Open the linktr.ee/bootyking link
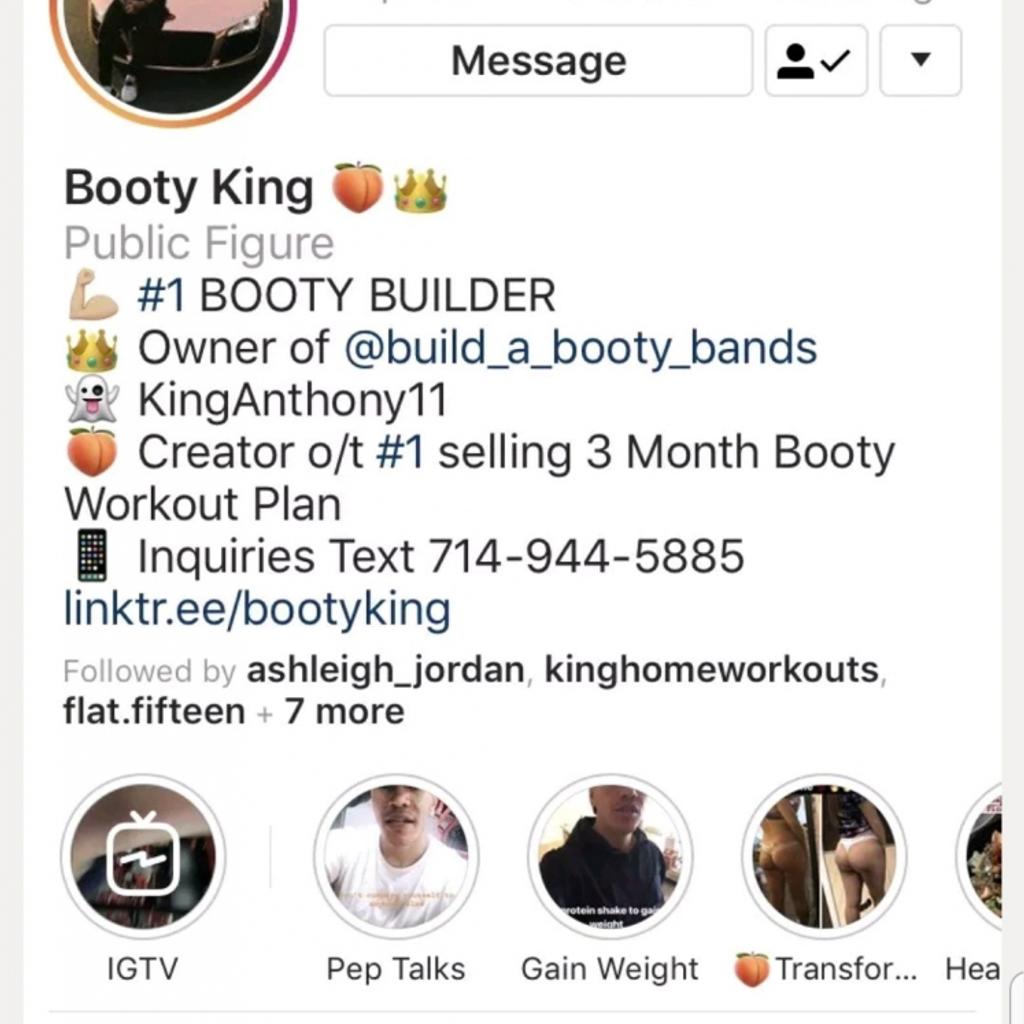The width and height of the screenshot is (1024, 1024). pyautogui.click(x=257, y=609)
